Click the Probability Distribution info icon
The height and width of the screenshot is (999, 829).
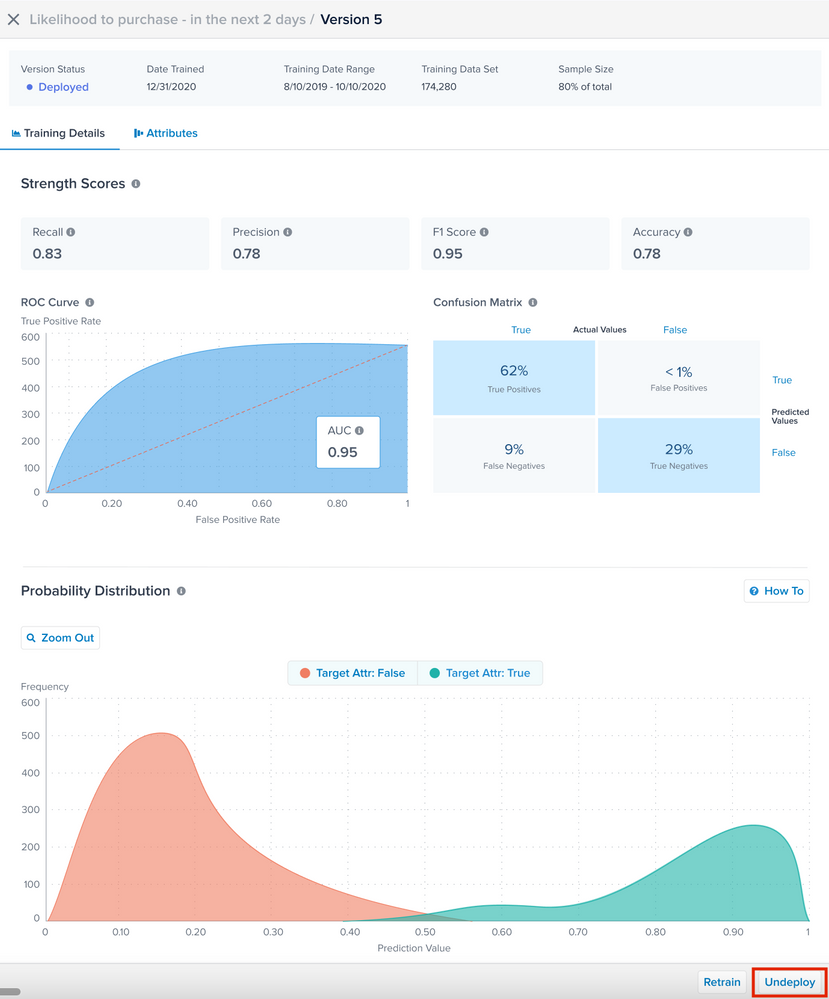click(x=181, y=591)
